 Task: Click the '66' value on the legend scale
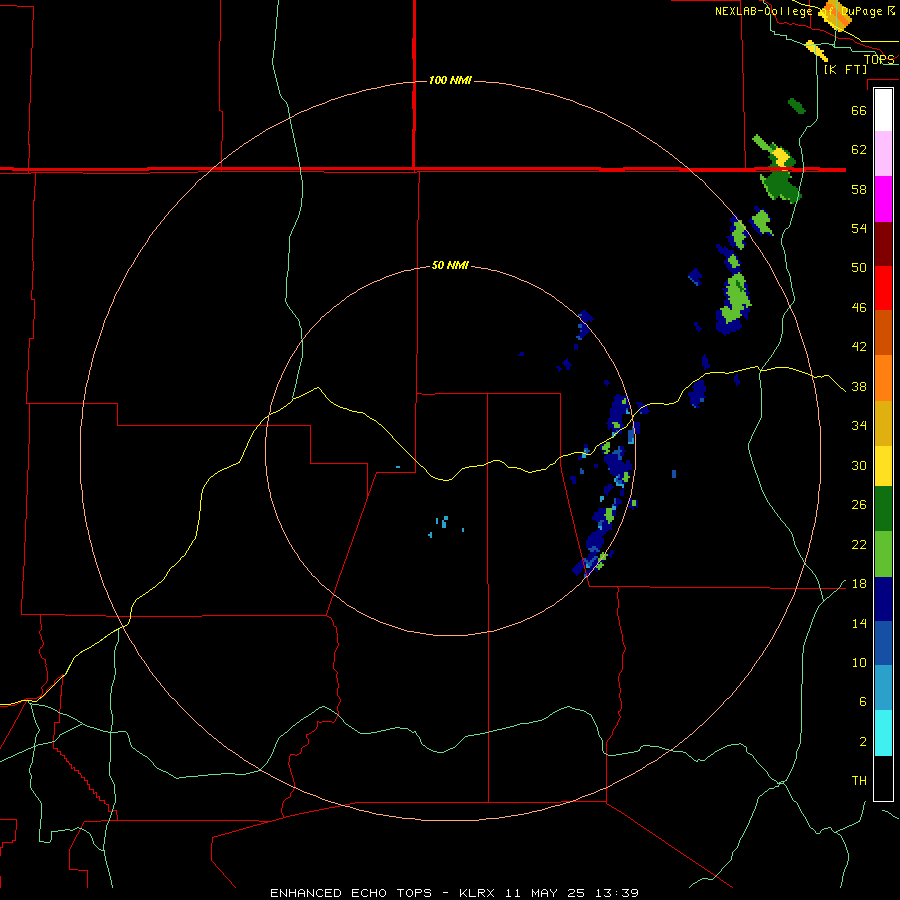[859, 110]
